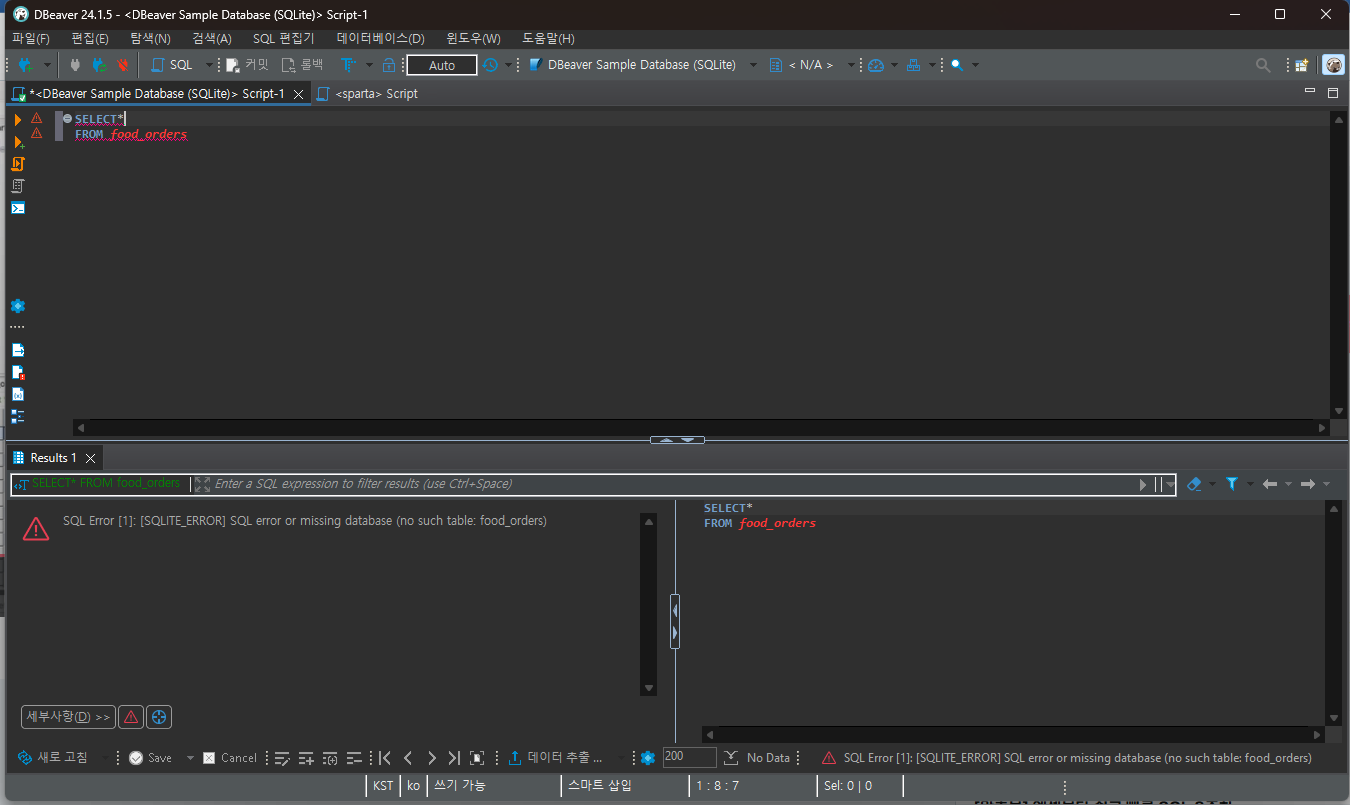
Task: Open the SQL terminal console icon
Action: click(x=18, y=208)
